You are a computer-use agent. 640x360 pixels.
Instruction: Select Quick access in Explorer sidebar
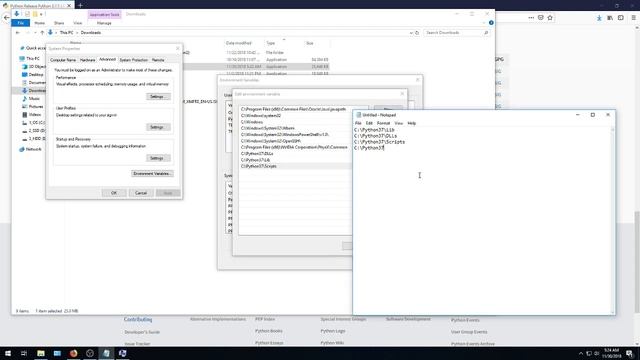click(x=33, y=48)
